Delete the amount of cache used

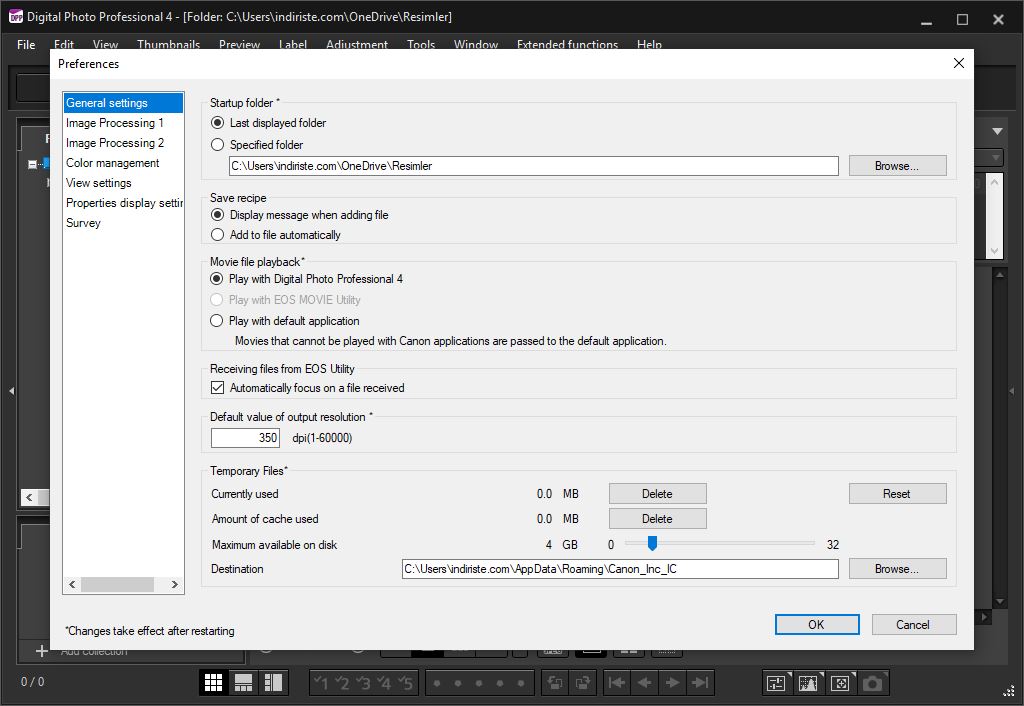pyautogui.click(x=658, y=519)
